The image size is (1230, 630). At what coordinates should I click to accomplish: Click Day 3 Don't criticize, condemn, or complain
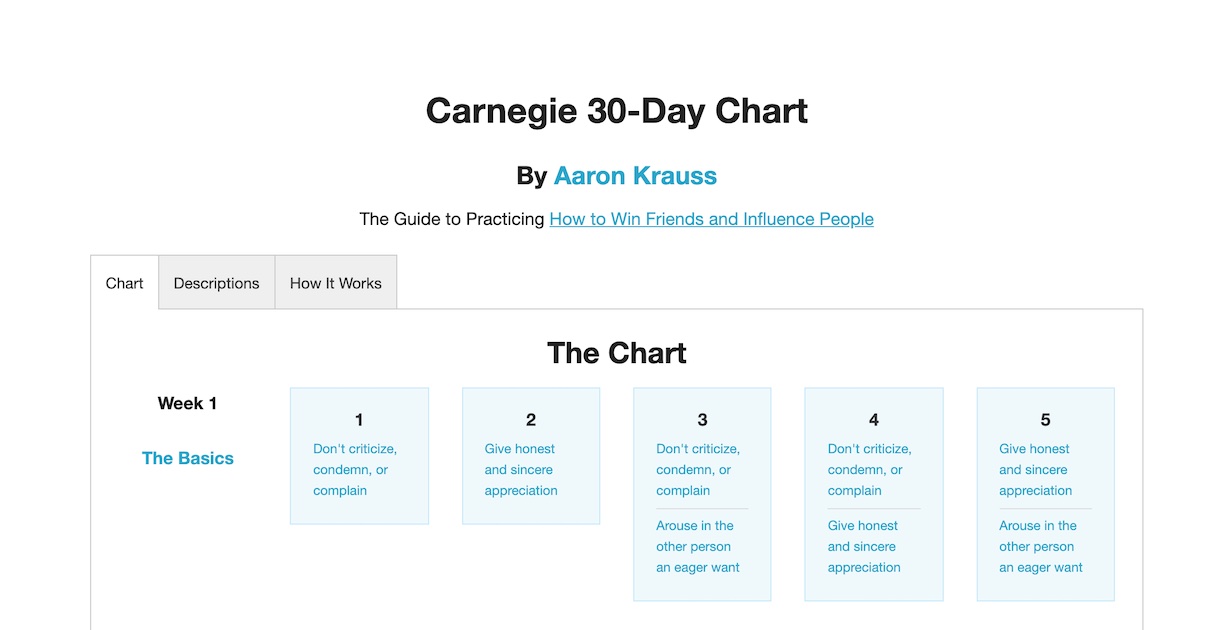point(698,470)
